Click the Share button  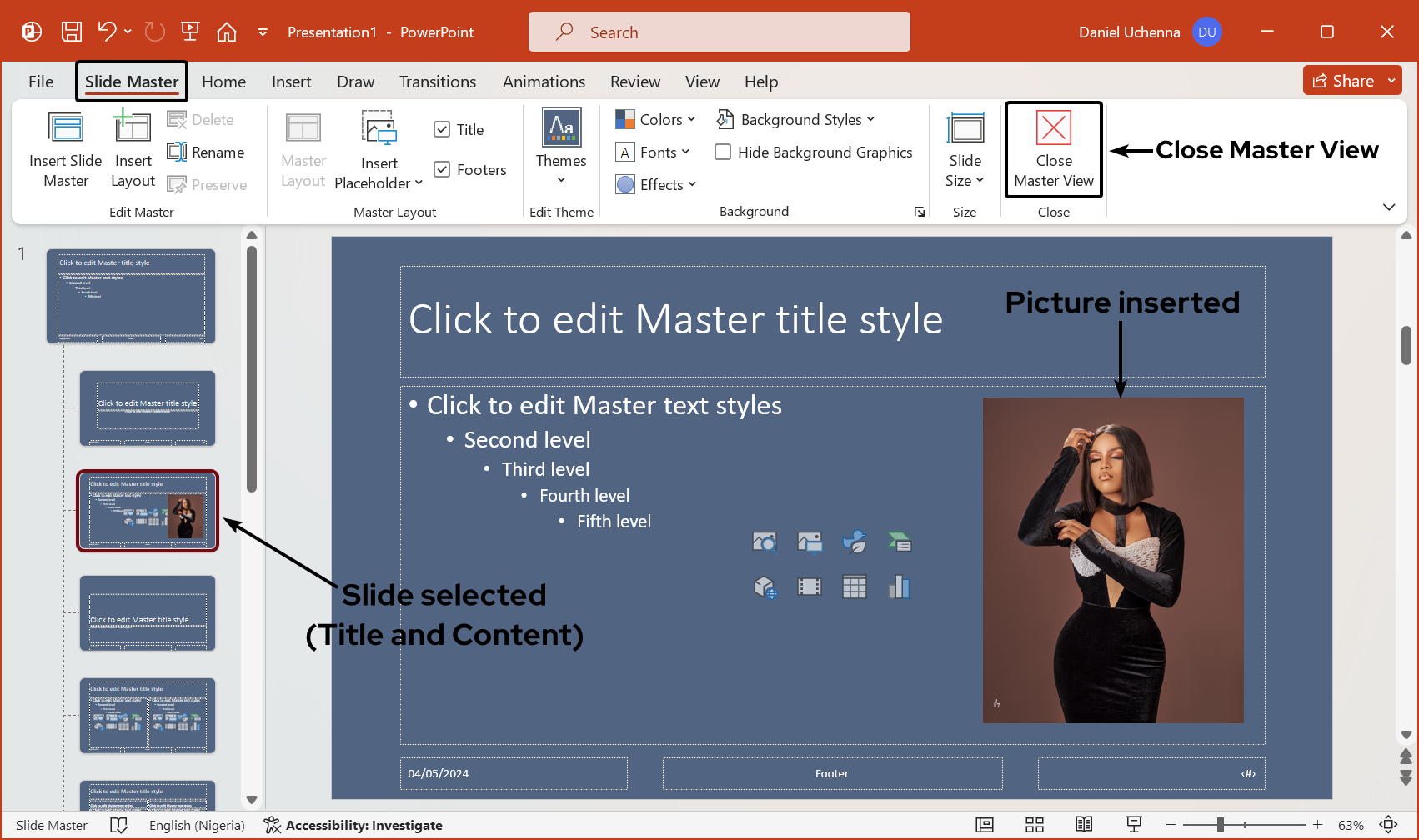point(1343,81)
